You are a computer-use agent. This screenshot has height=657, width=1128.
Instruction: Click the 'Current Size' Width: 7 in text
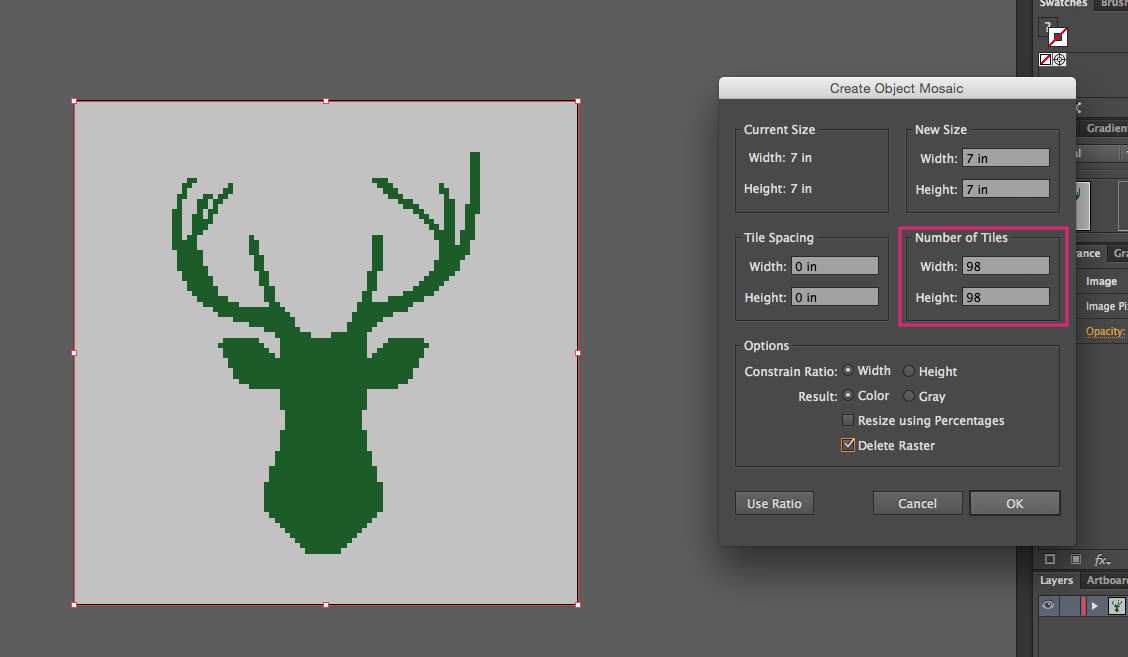pos(780,158)
